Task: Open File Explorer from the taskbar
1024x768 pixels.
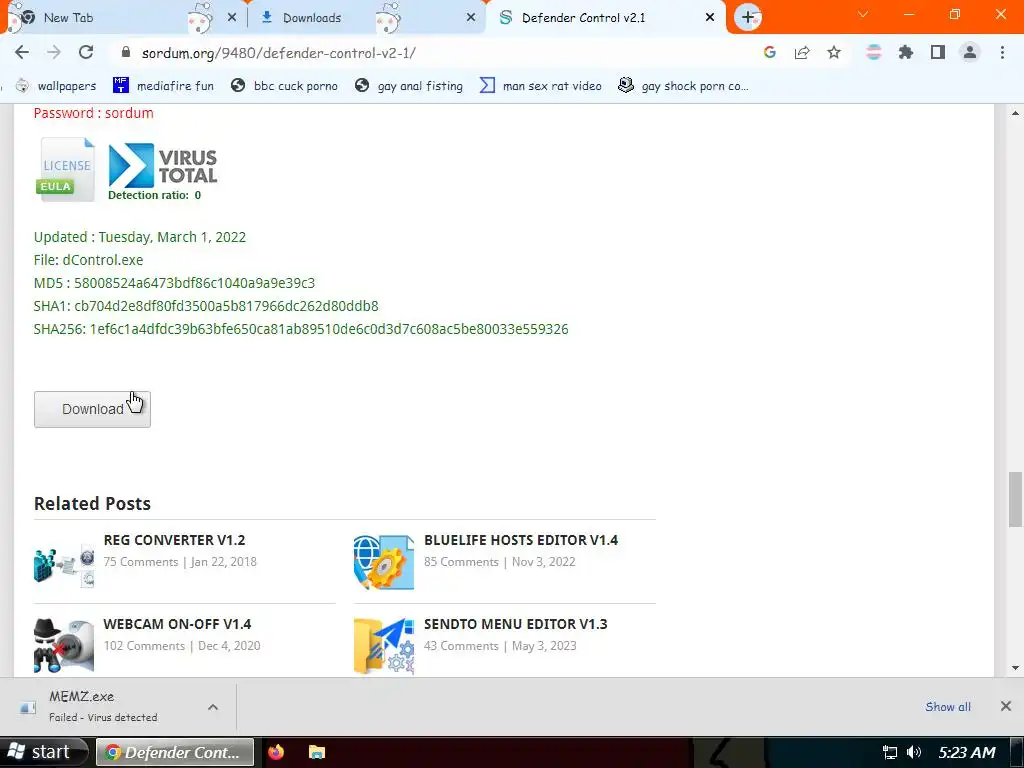Action: point(317,752)
